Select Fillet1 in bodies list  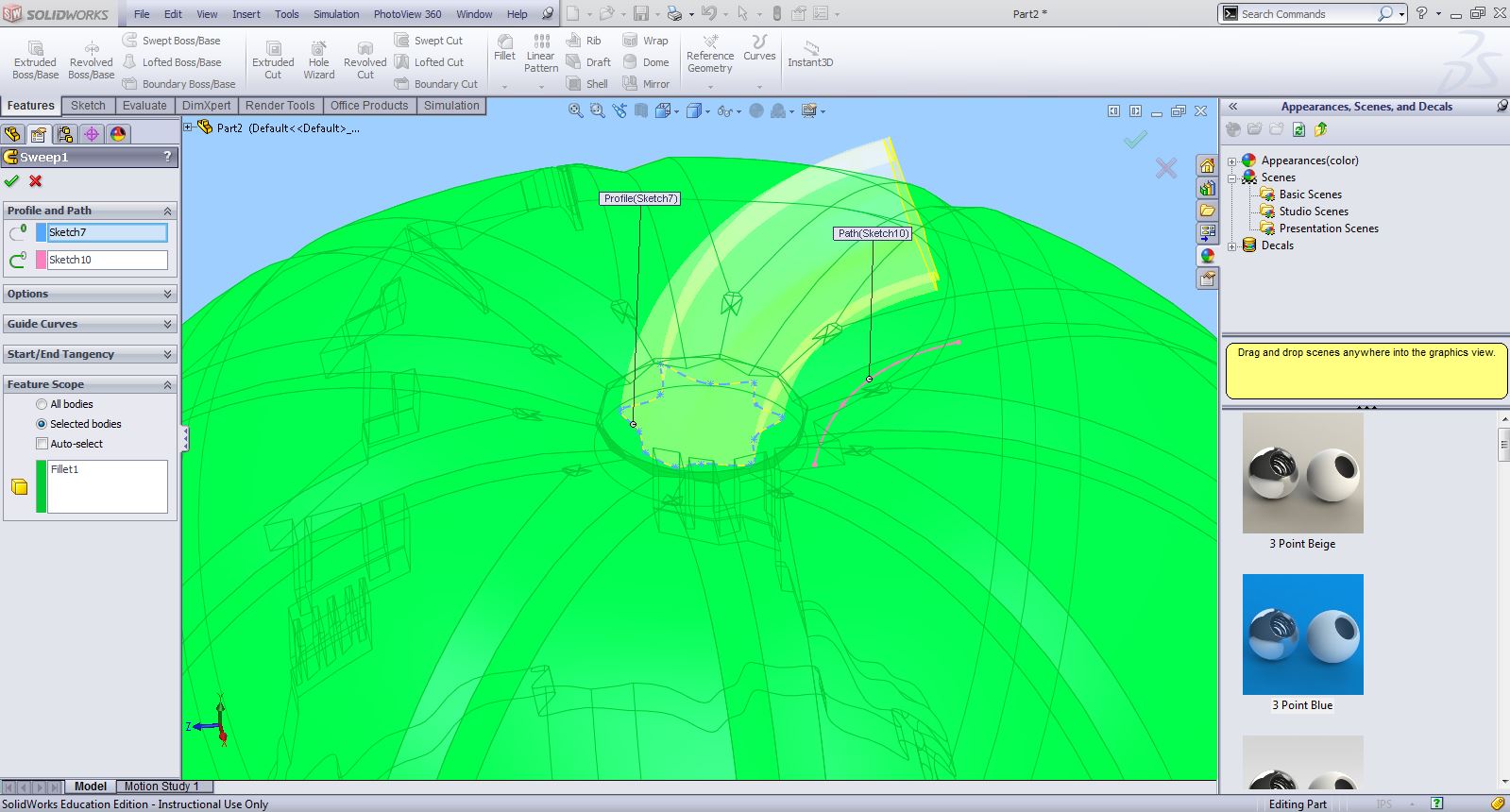pyautogui.click(x=64, y=469)
